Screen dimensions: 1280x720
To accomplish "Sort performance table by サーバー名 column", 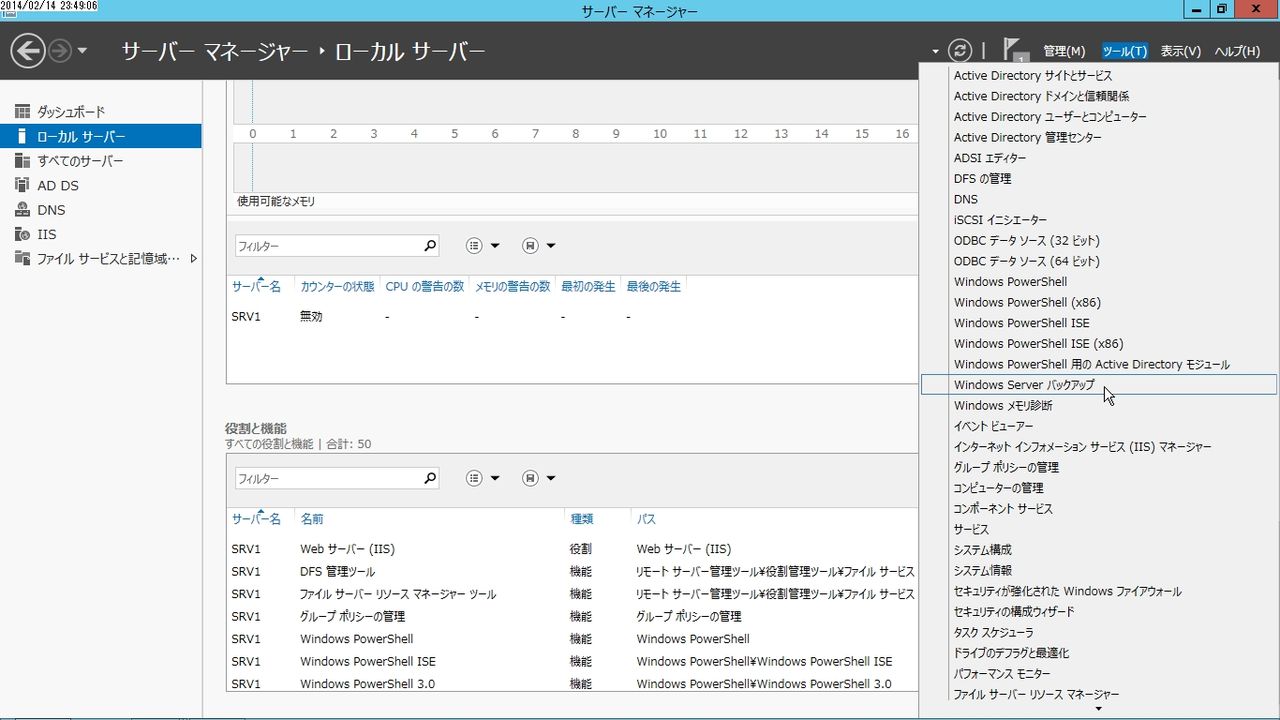I will coord(256,287).
